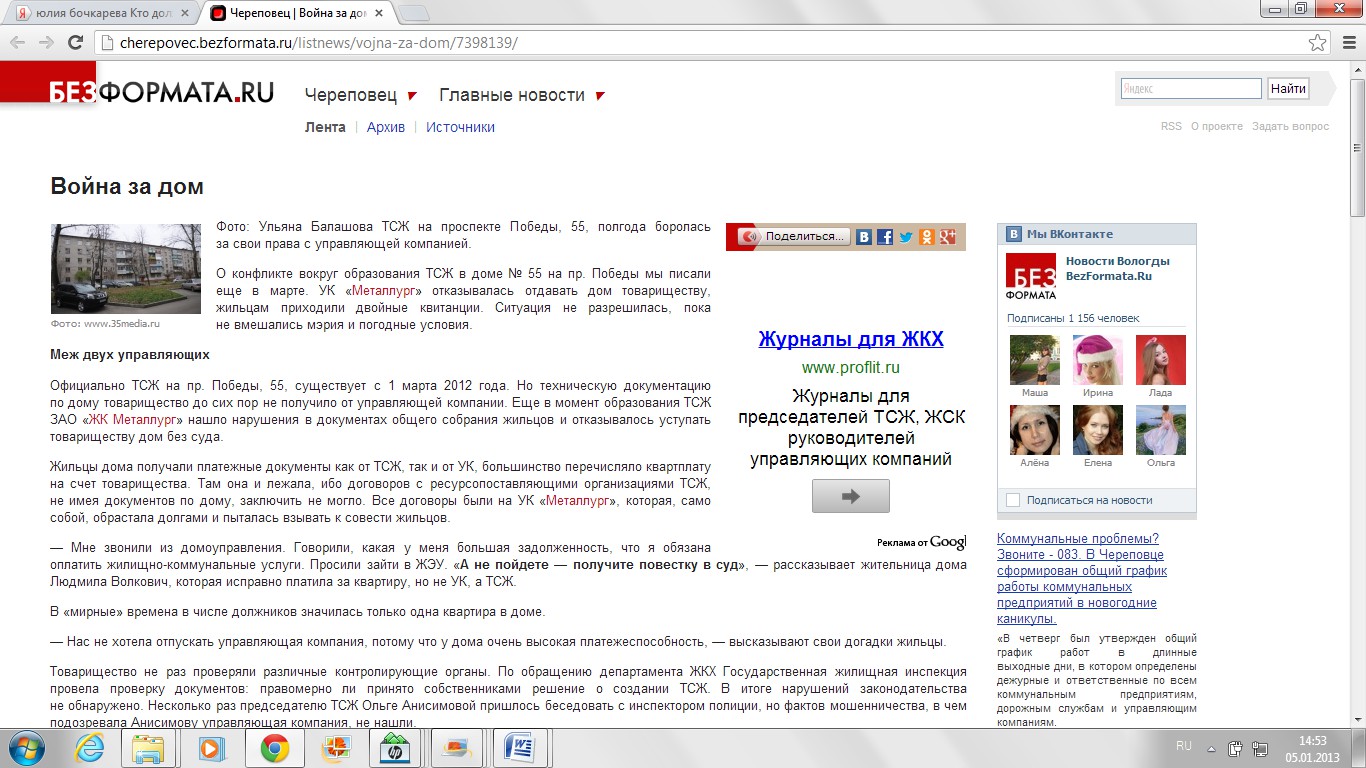Viewport: 1366px width, 768px height.
Task: Open the Chrome menu icon
Action: point(1347,43)
